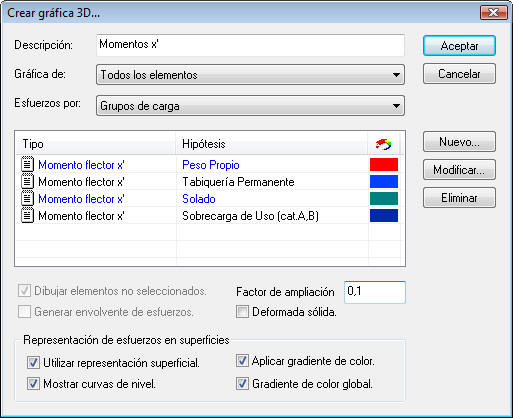
Task: Uncheck Mostrar curvas de nivel
Action: [33, 384]
